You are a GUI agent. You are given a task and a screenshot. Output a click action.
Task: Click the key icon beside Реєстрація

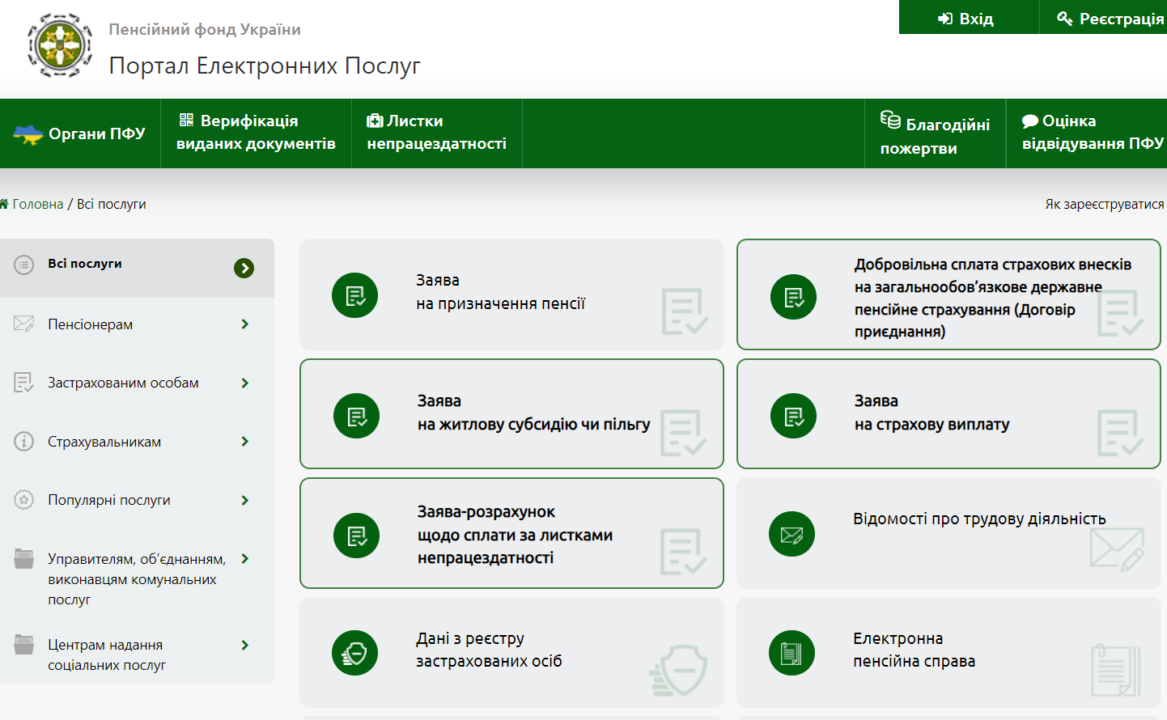[x=1065, y=19]
